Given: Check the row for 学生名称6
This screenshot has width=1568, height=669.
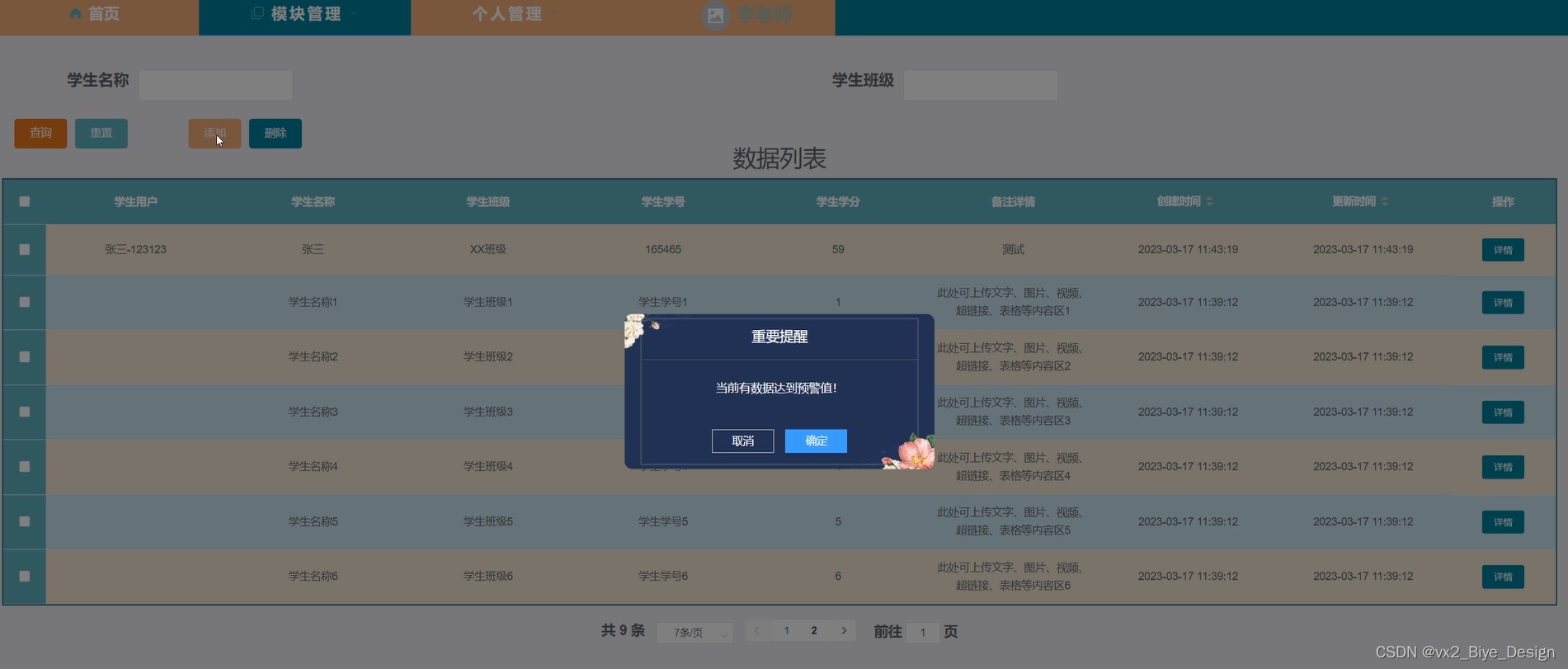Looking at the screenshot, I should pos(25,576).
